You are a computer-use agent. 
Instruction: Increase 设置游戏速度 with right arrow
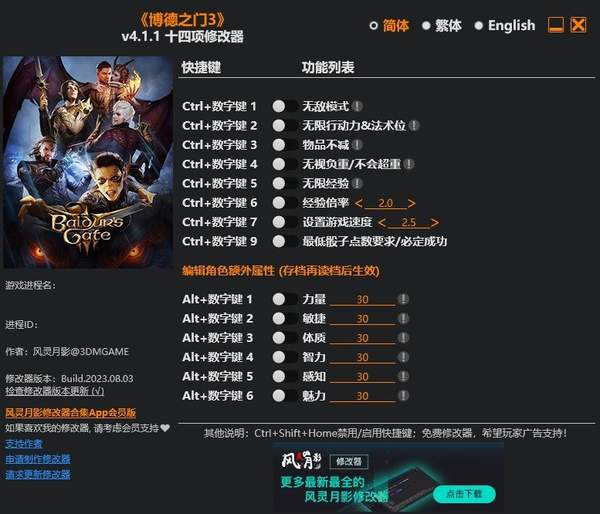434,222
